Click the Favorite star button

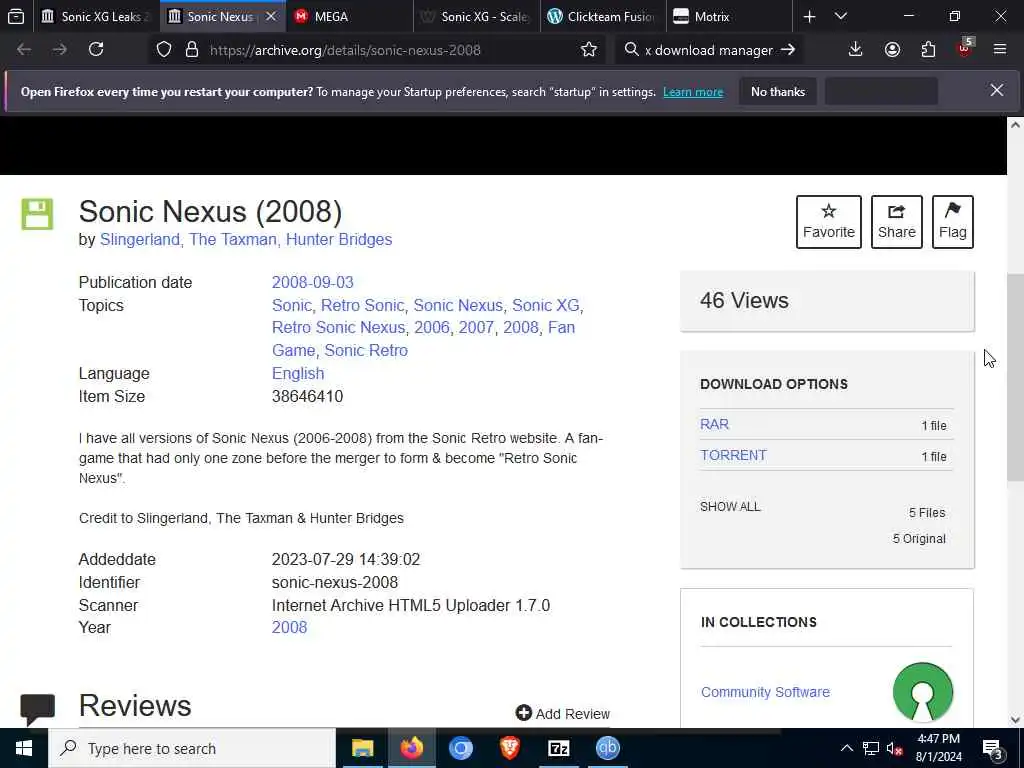click(x=829, y=222)
